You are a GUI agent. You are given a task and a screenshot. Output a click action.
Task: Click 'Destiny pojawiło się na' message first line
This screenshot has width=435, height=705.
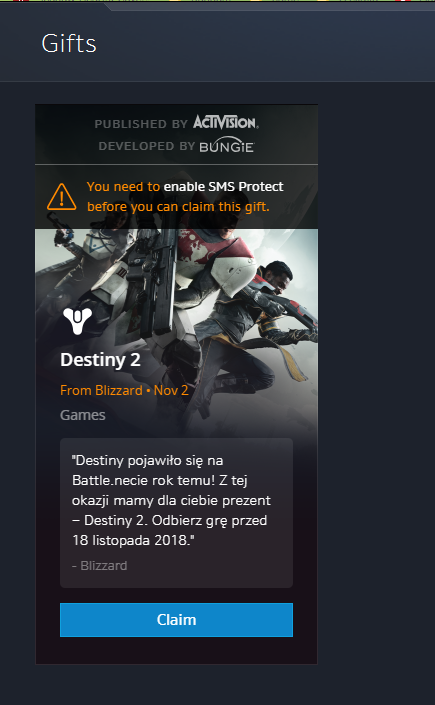[148, 461]
